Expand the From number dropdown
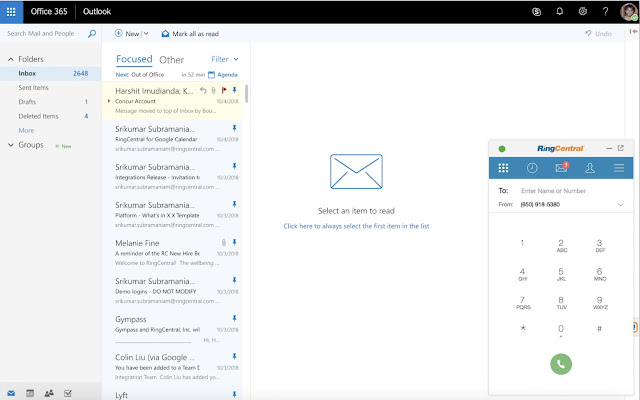The image size is (640, 400). [620, 204]
